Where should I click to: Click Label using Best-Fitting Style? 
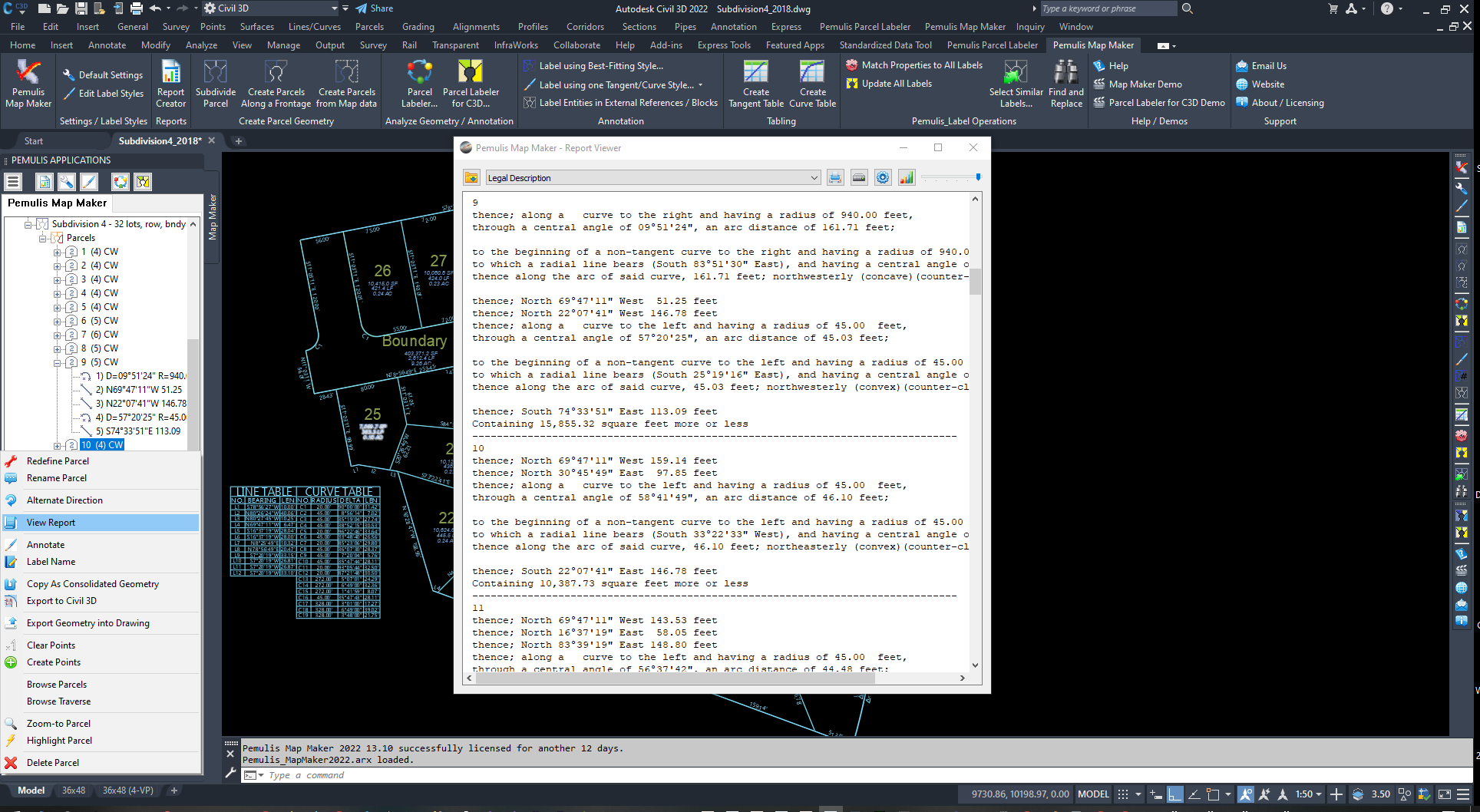tap(593, 66)
